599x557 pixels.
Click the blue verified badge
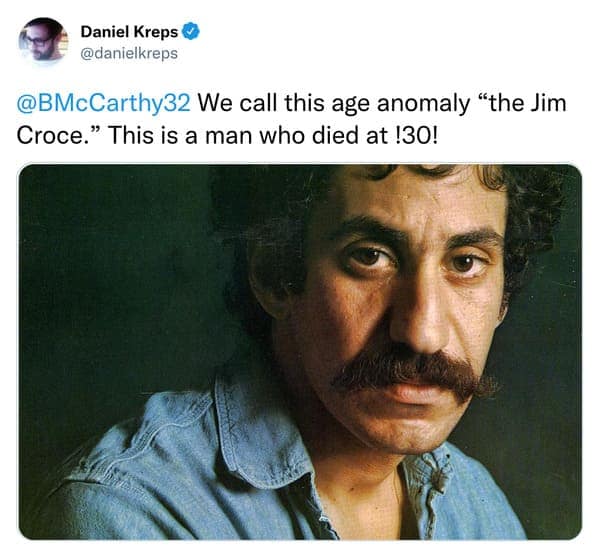coord(190,32)
